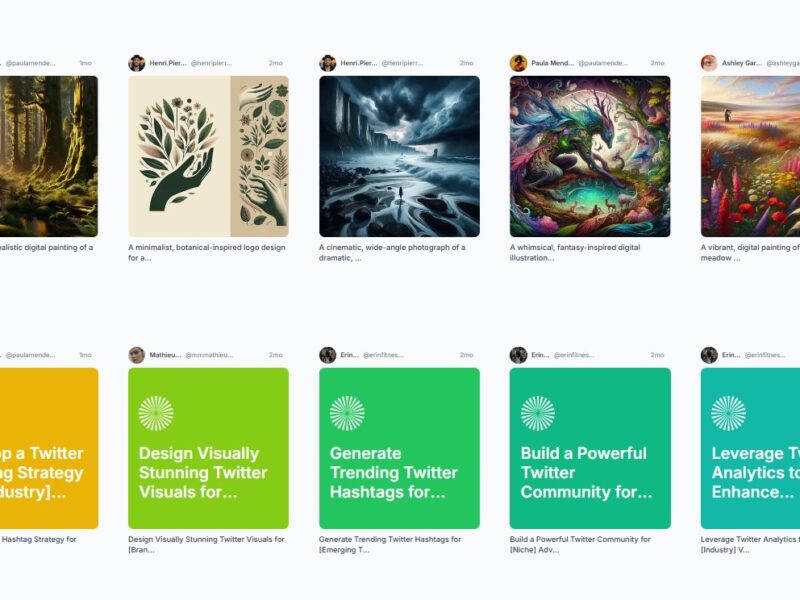The image size is (800, 600).
Task: Click Mathieu's avatar above Twitter Visuals card
Action: (x=137, y=355)
